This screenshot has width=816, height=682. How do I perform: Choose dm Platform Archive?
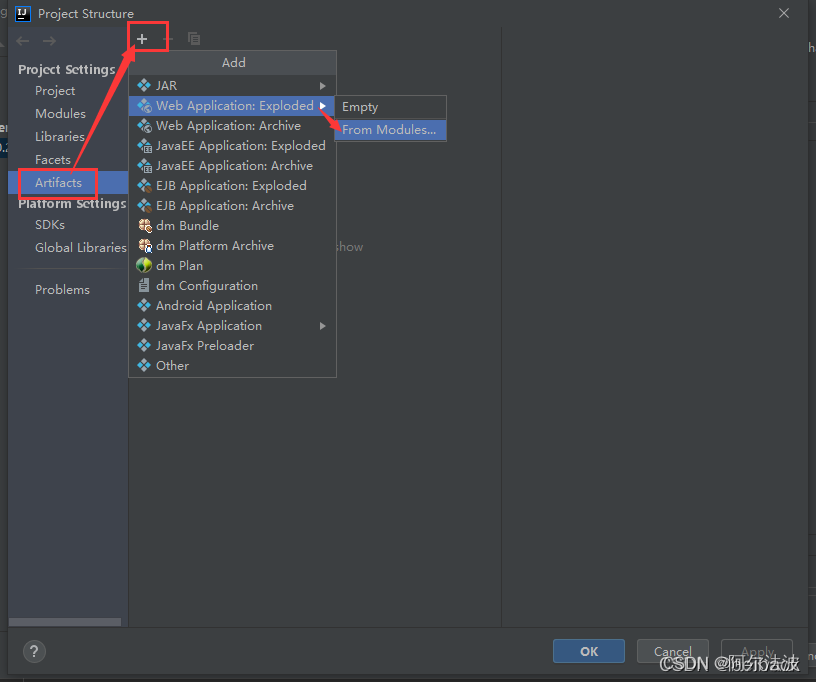click(232, 246)
